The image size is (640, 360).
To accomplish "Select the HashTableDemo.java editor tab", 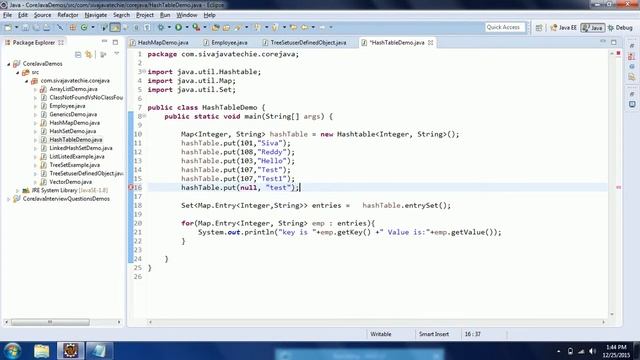I will pyautogui.click(x=397, y=42).
